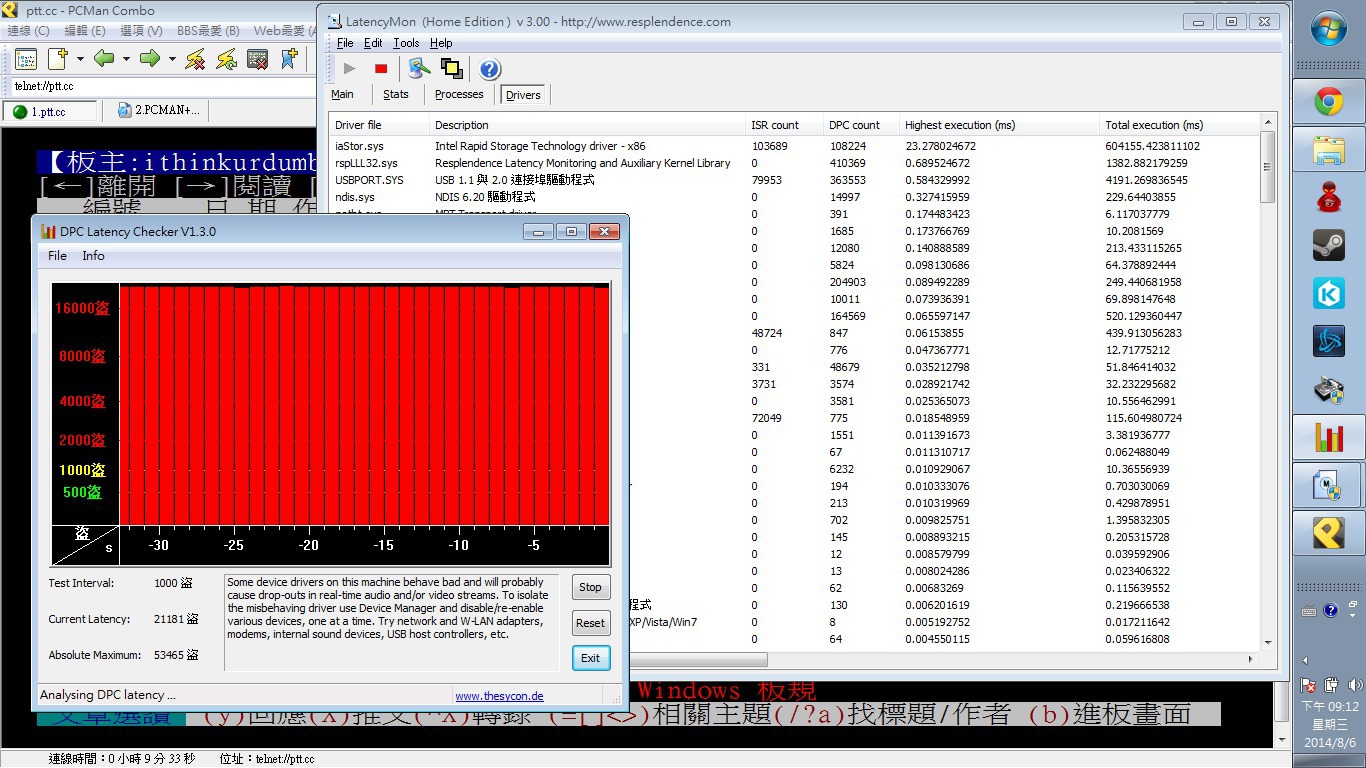Click the disconnect lightning icon in PCMan
Image resolution: width=1366 pixels, height=768 pixels.
pyautogui.click(x=195, y=59)
